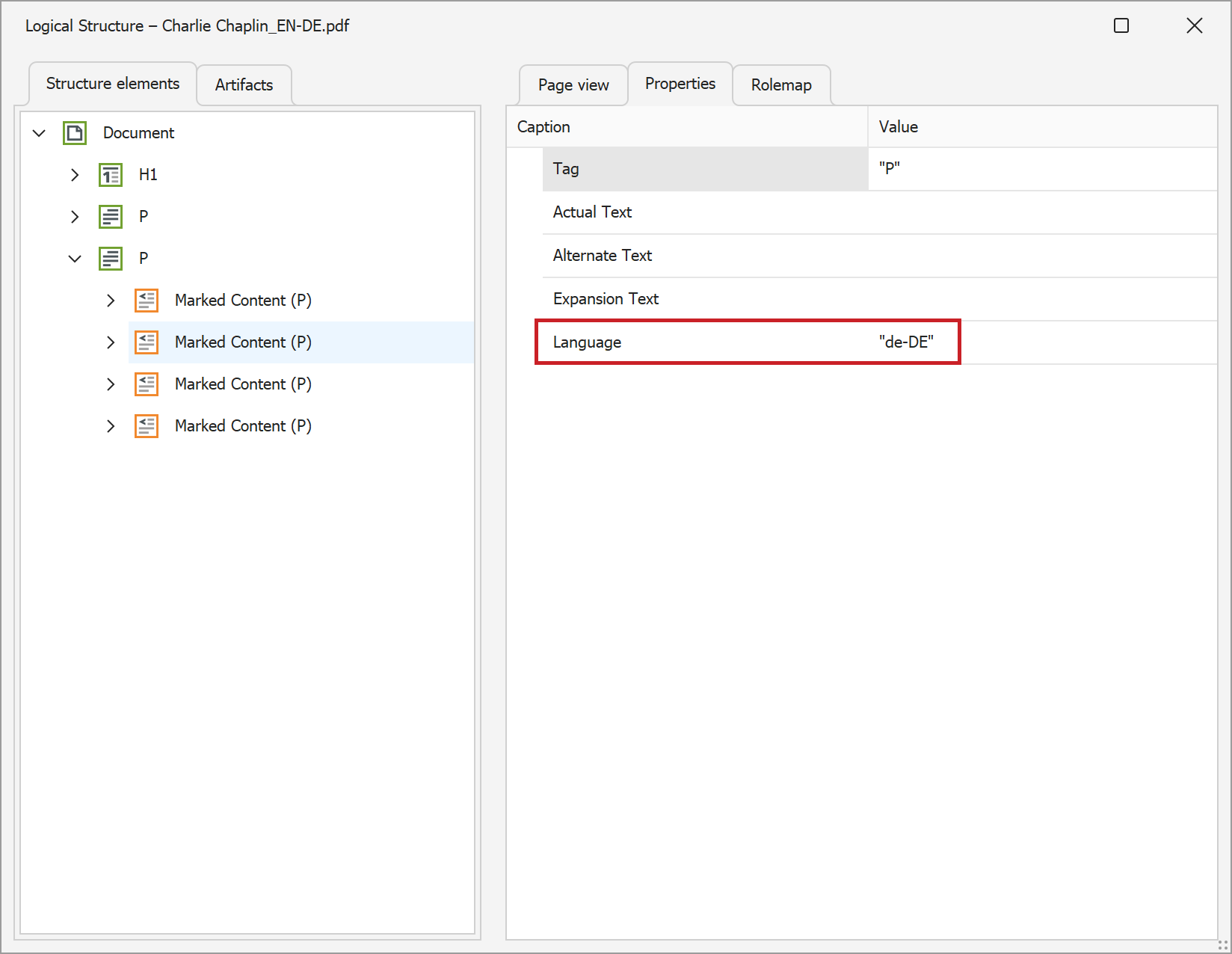Select the Tag property row
The height and width of the screenshot is (954, 1232).
pyautogui.click(x=880, y=169)
